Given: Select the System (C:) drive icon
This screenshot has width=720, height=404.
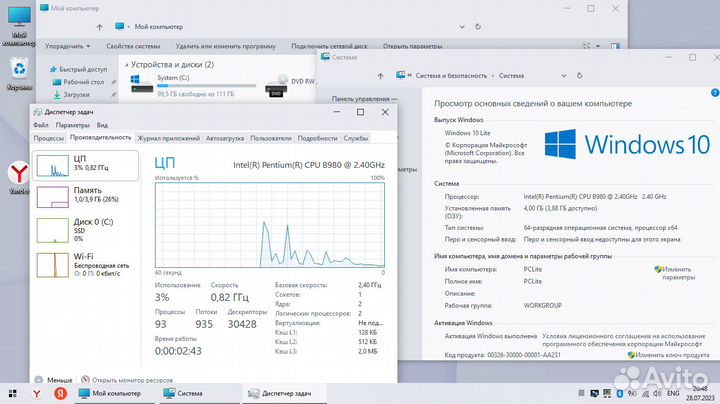Looking at the screenshot, I should coord(141,85).
